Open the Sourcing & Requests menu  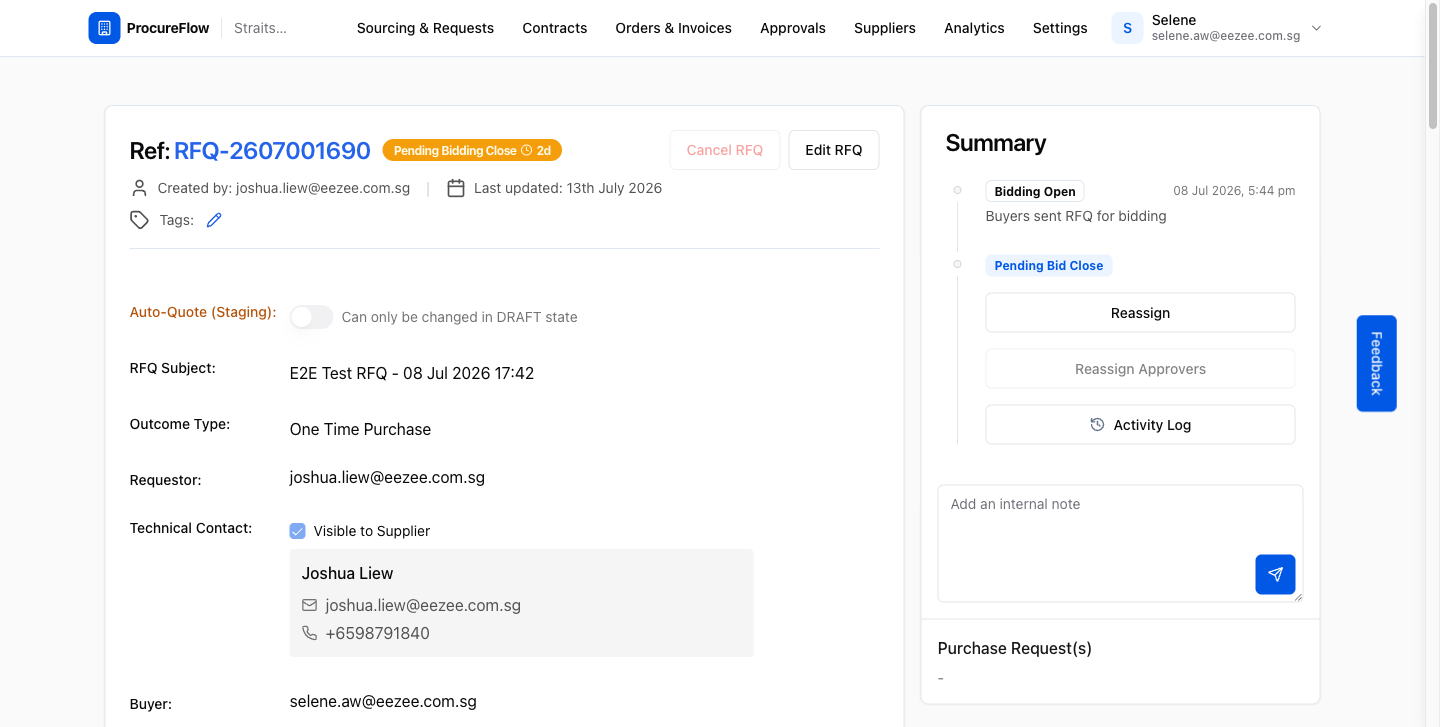[x=425, y=28]
